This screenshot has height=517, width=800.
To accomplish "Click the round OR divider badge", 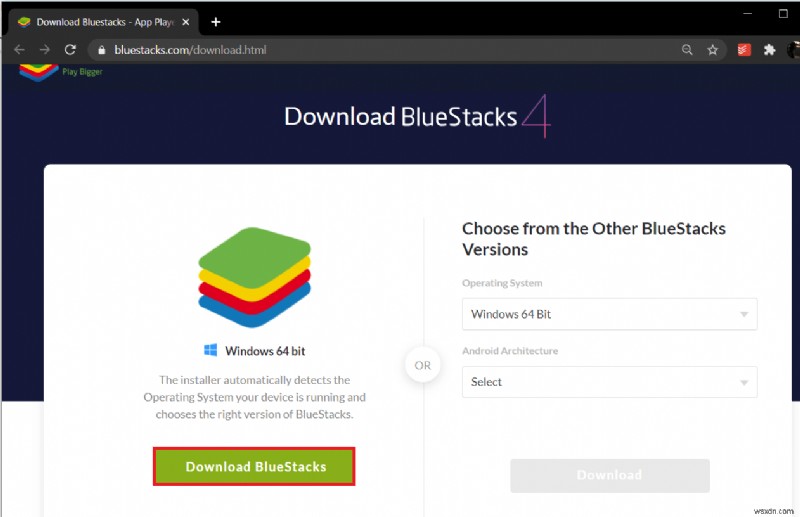I will (423, 365).
